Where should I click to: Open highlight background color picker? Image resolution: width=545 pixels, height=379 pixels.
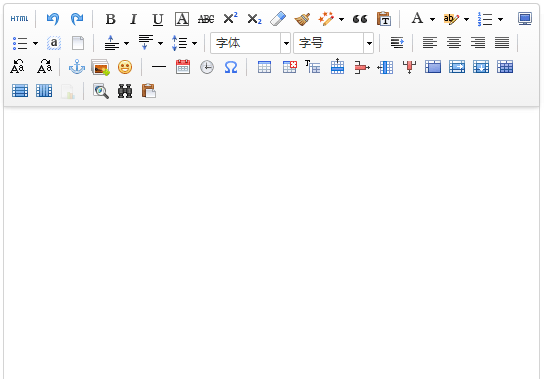click(451, 19)
